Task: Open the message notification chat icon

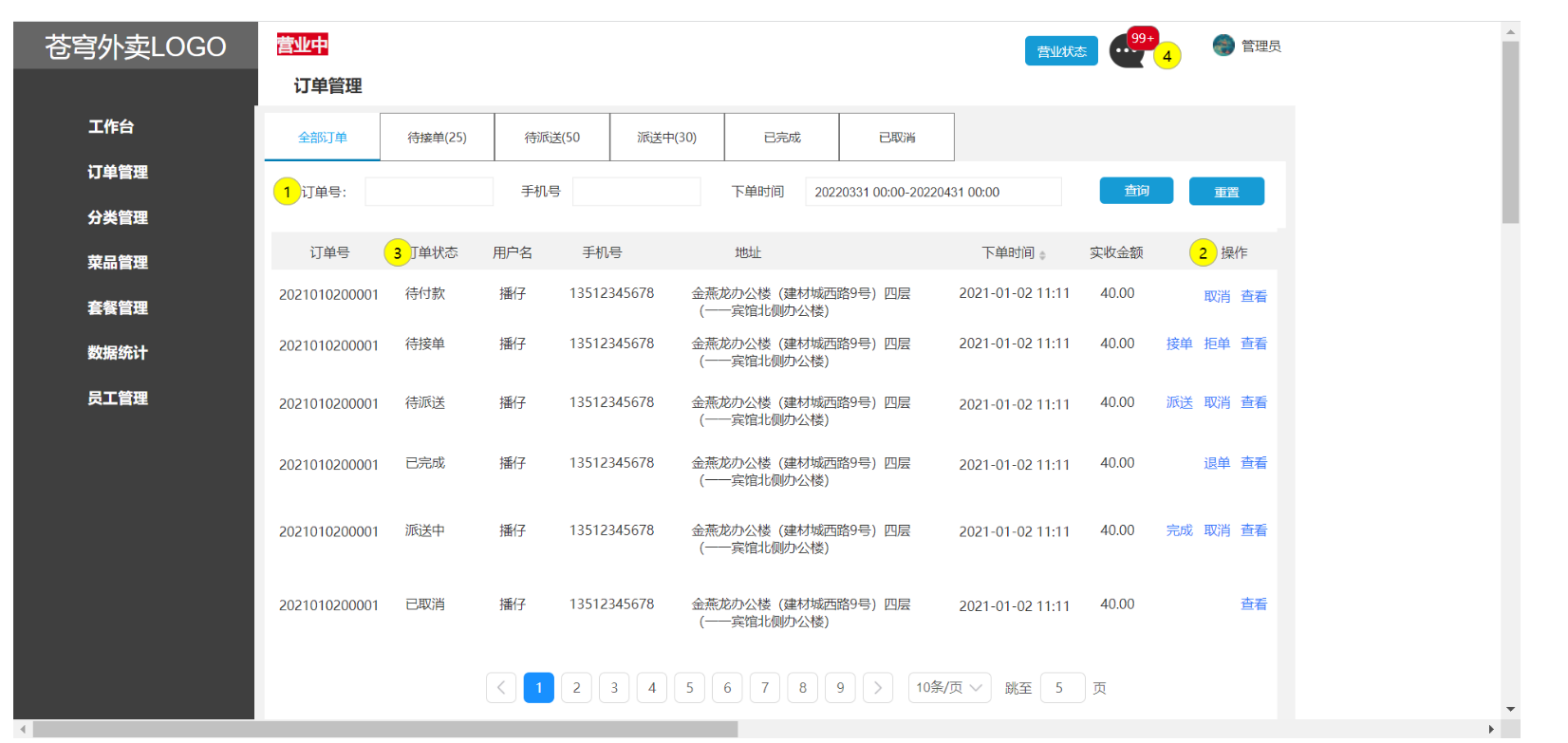Action: click(1127, 51)
